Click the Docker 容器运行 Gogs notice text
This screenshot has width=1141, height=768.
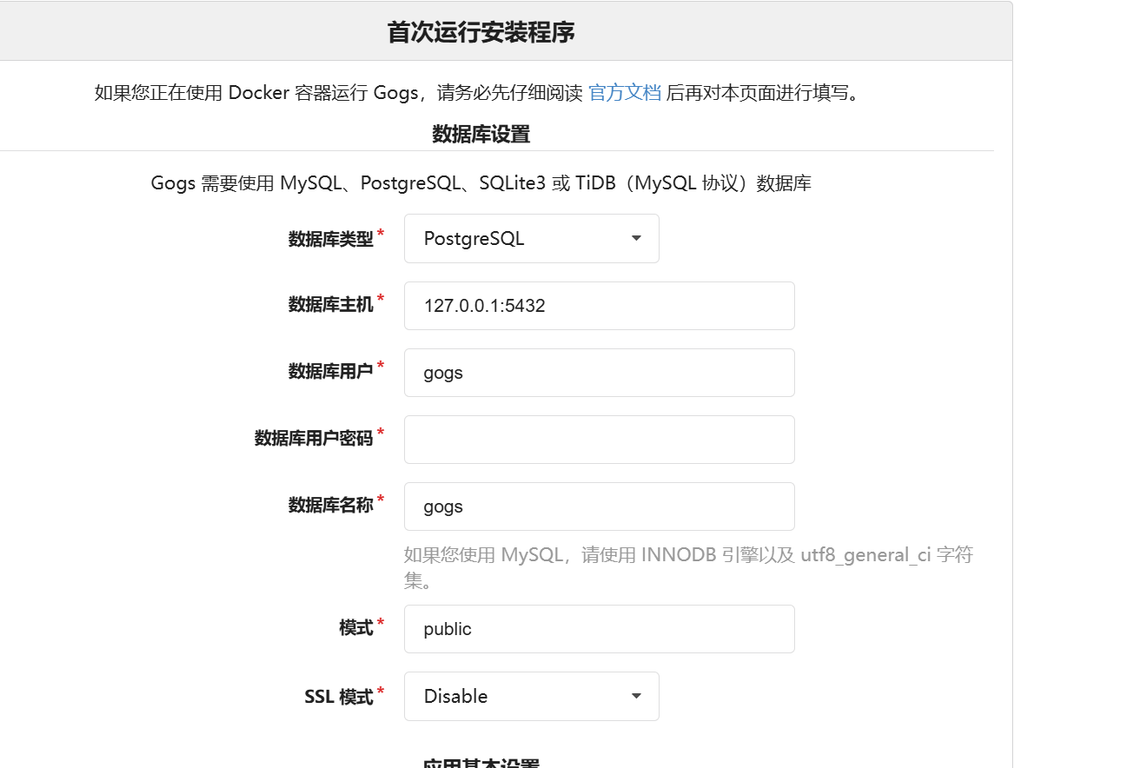[x=477, y=92]
